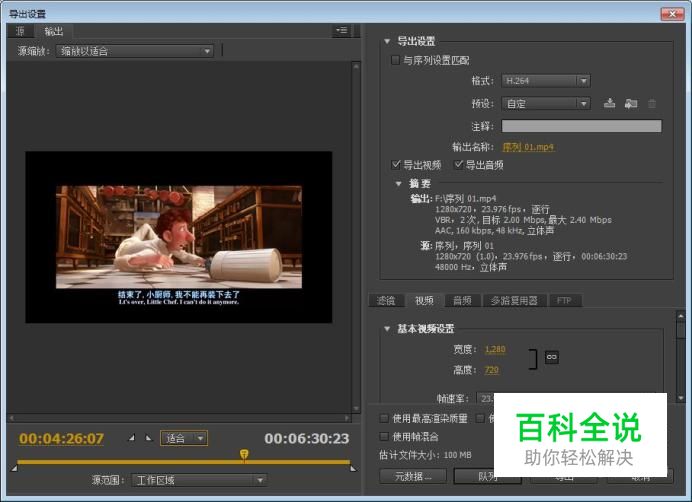The image size is (692, 502).
Task: Click the set in point triangle icon
Action: point(132,438)
